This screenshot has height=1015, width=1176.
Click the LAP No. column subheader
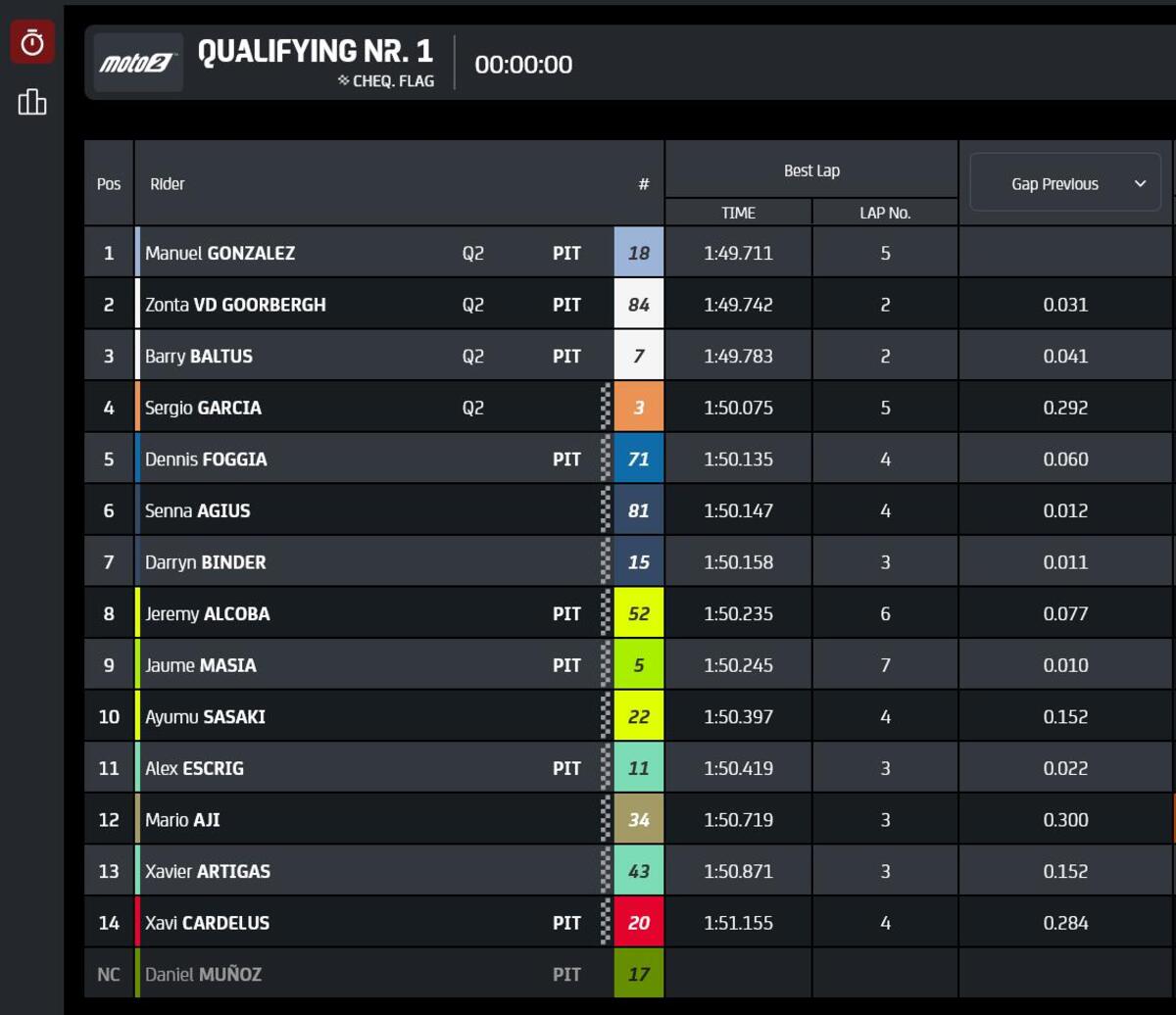pos(885,213)
